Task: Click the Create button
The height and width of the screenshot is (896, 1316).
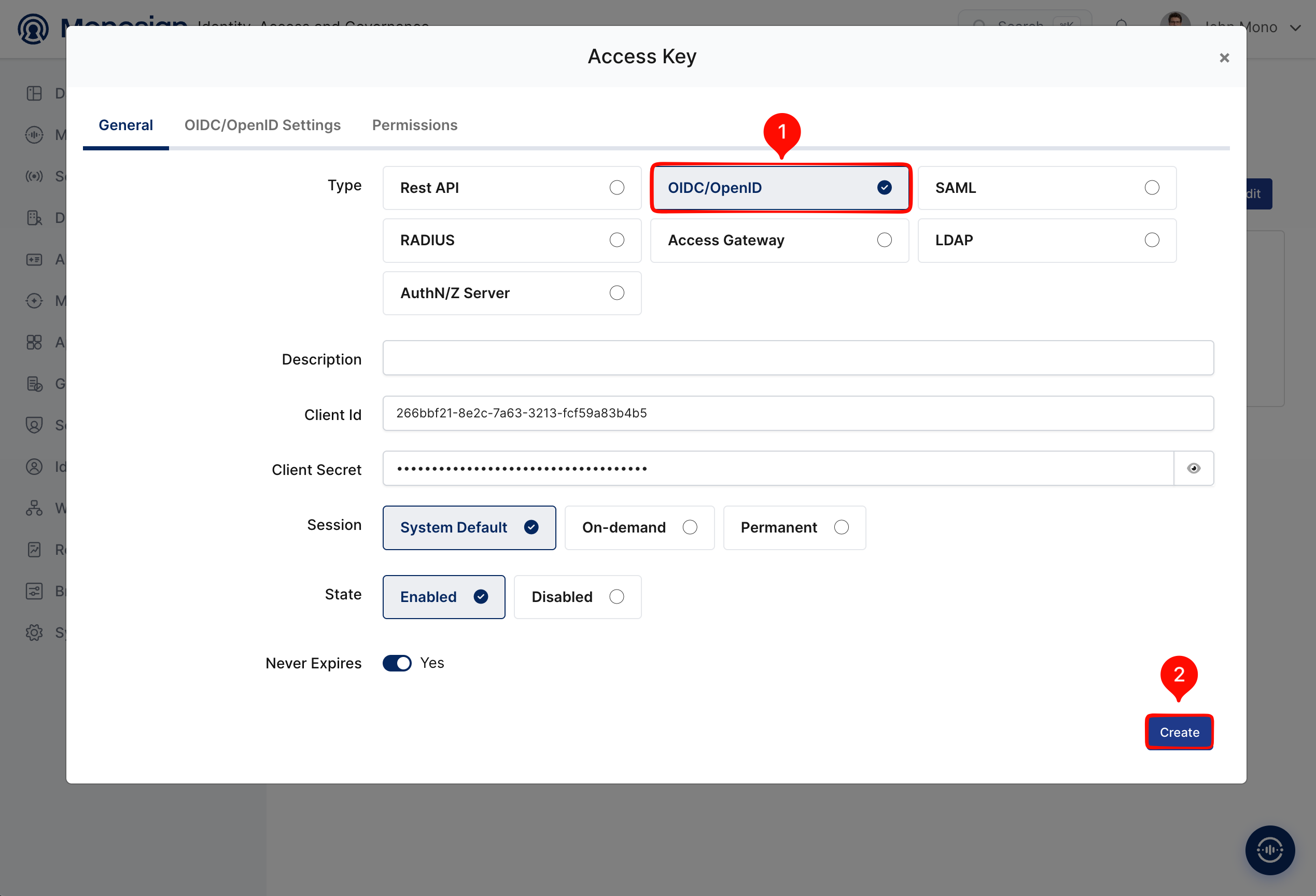Action: (x=1179, y=732)
